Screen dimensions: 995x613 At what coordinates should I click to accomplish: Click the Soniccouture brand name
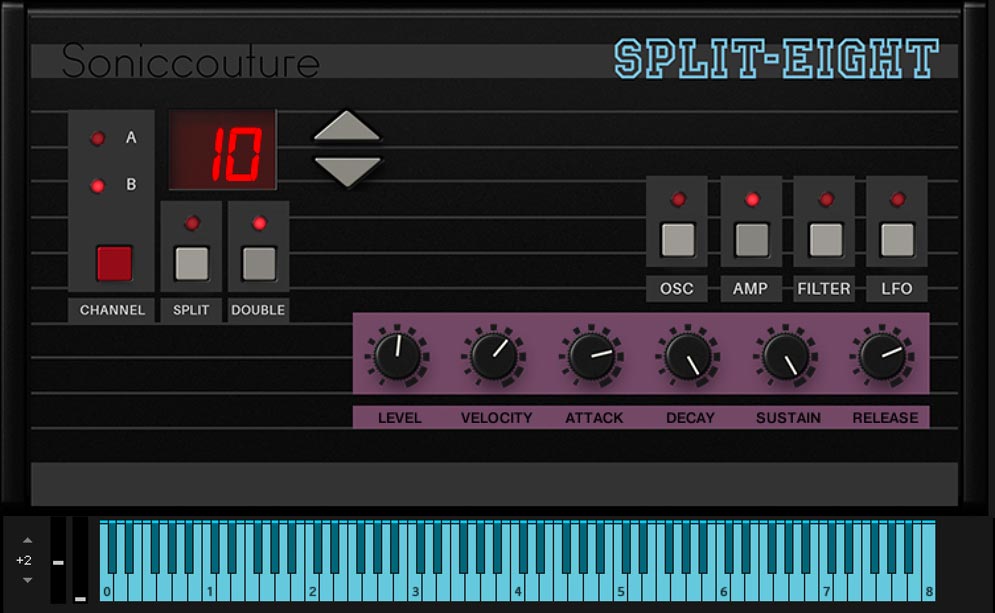pos(190,62)
